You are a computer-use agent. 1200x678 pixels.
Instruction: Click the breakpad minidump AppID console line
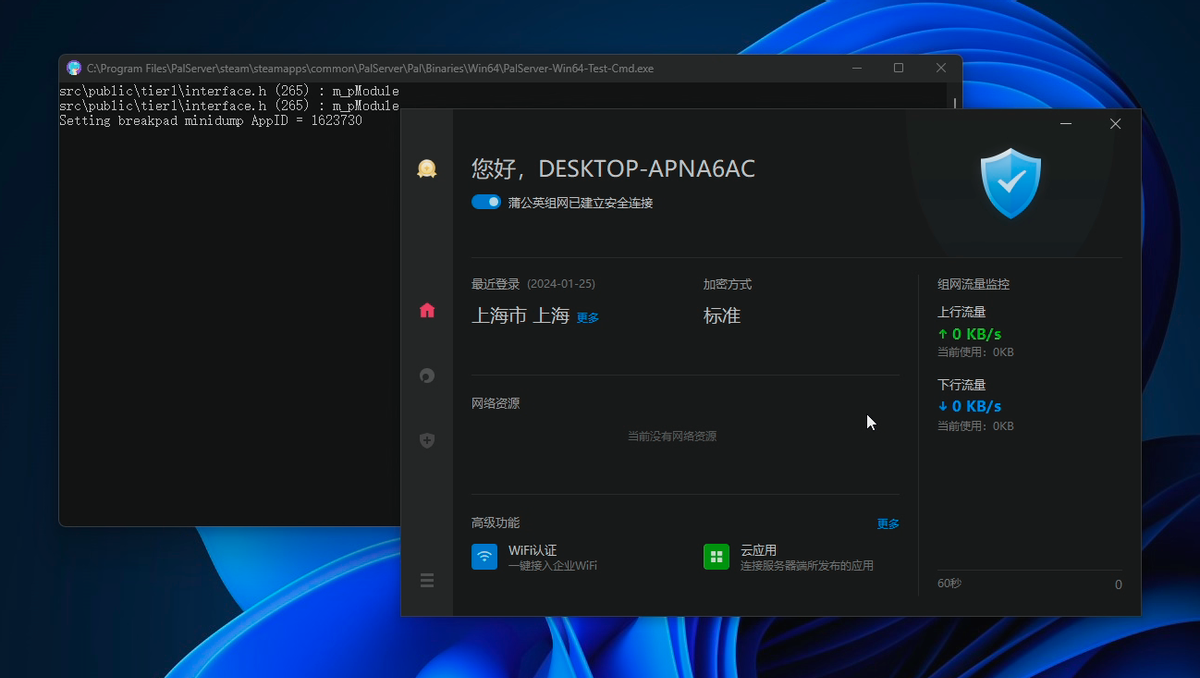[x=210, y=120]
